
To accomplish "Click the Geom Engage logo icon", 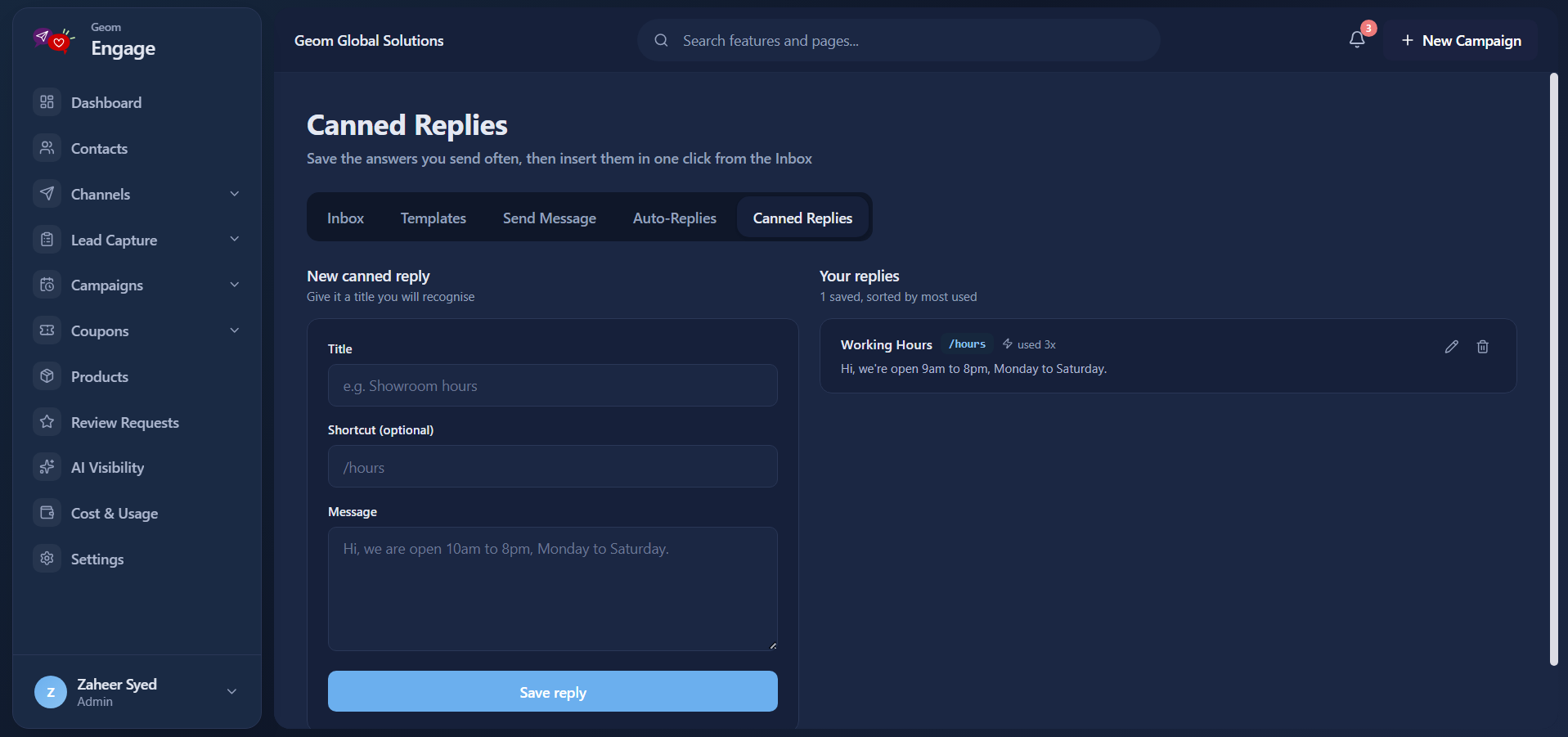I will 54,39.
